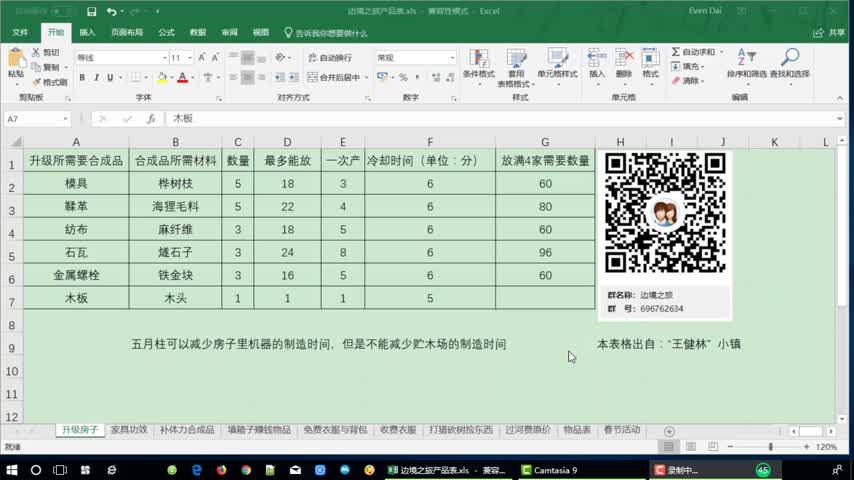
Task: Open Format as Table (套用表格格式)
Action: (x=516, y=68)
